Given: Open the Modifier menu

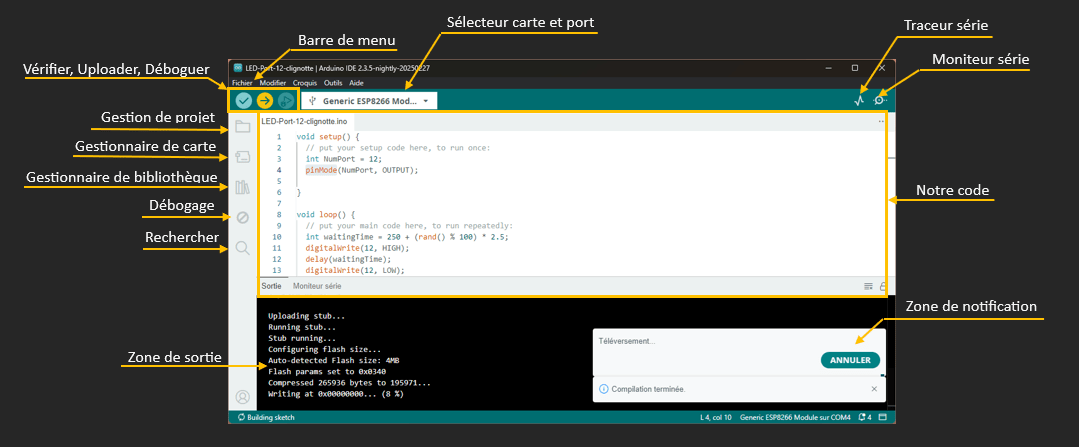Looking at the screenshot, I should [x=273, y=83].
